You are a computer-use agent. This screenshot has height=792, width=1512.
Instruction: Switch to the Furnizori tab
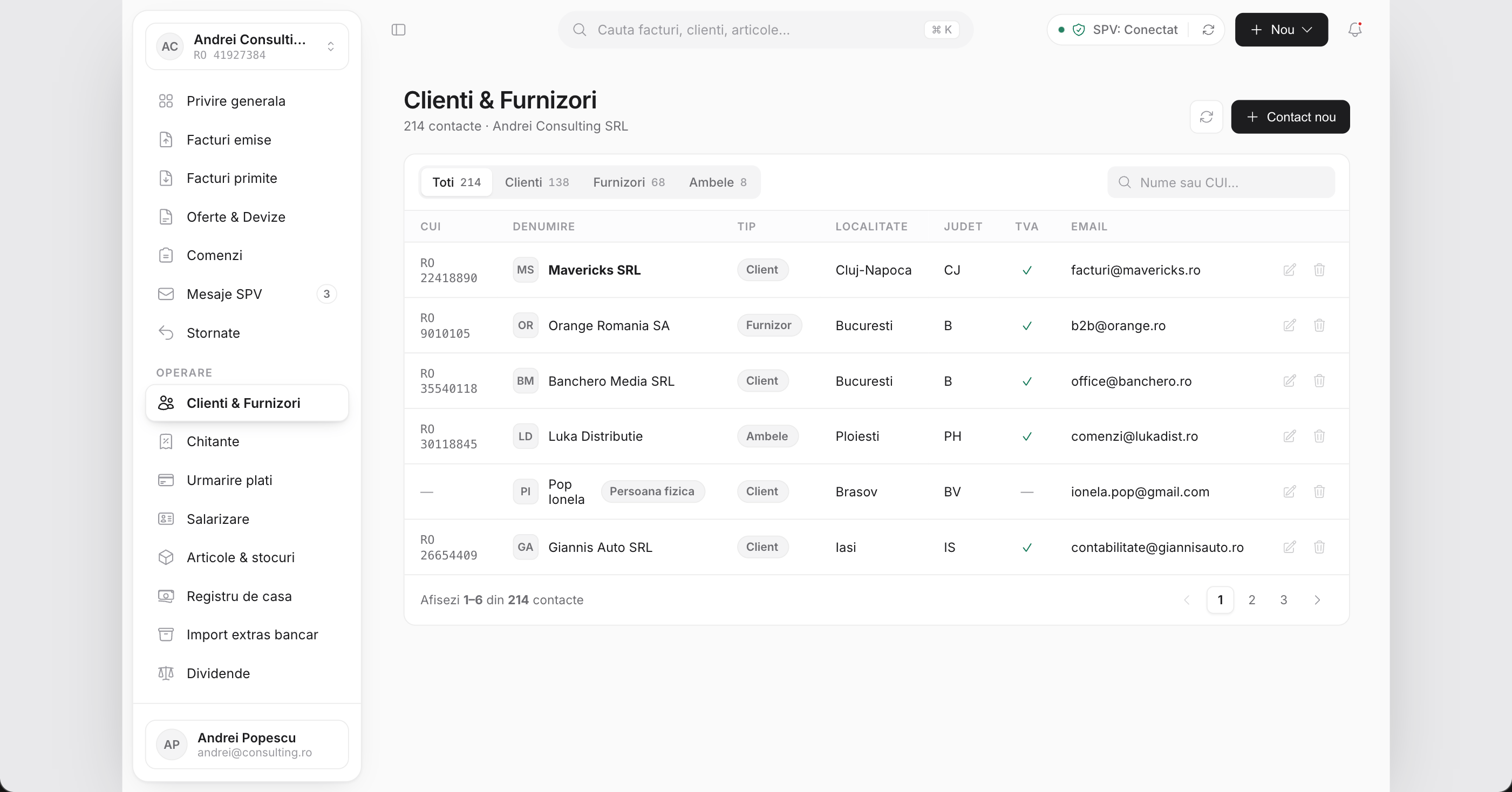tap(629, 182)
